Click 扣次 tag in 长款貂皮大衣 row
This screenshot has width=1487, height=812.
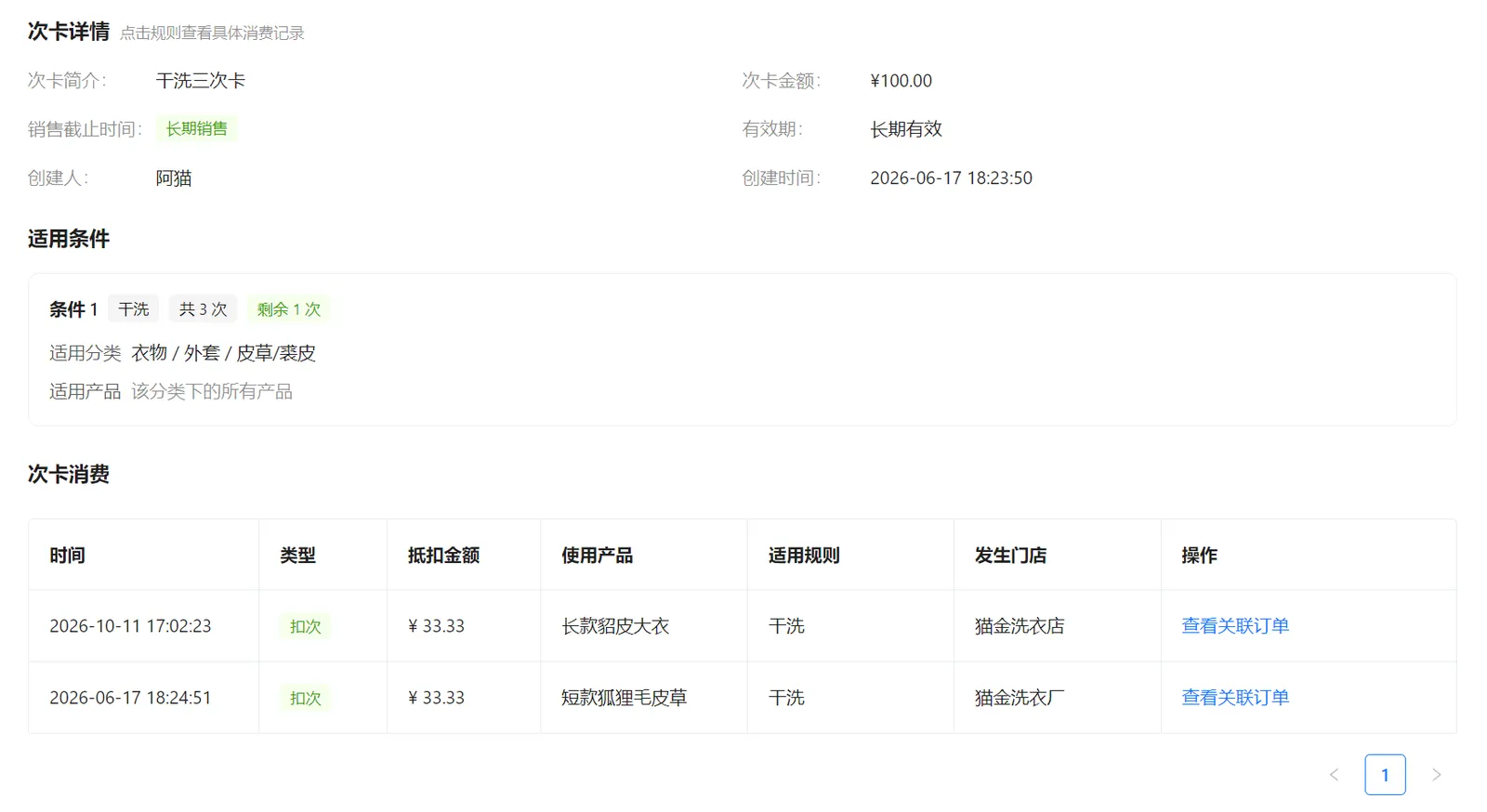306,626
